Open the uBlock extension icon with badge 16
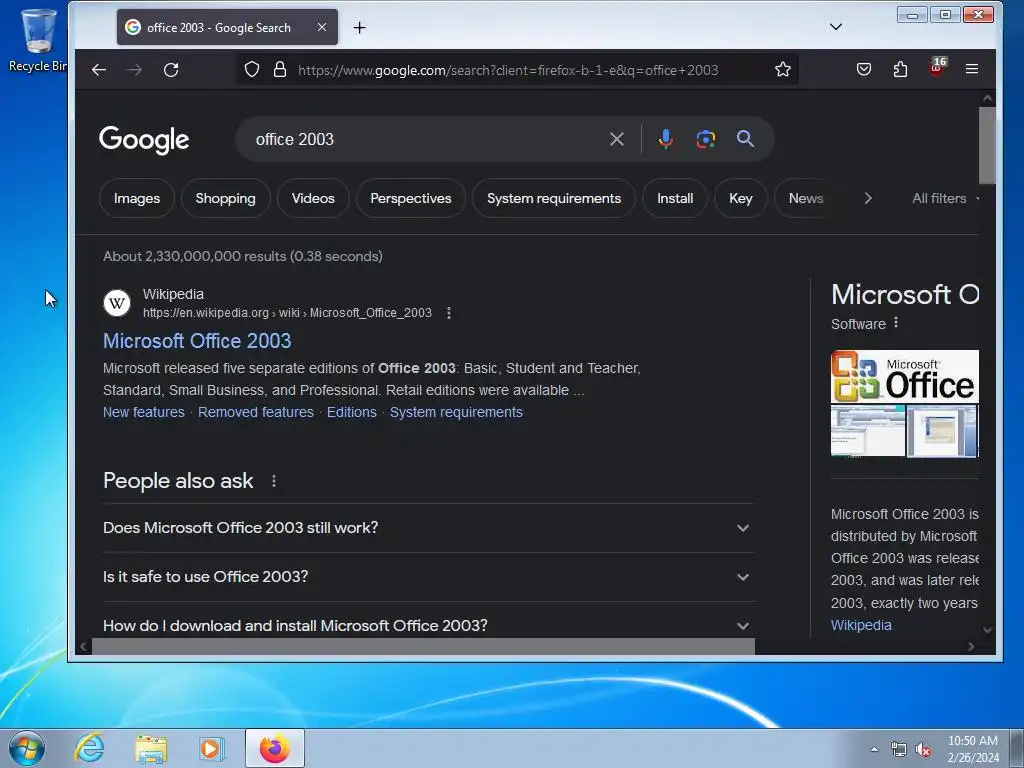1024x768 pixels. pyautogui.click(x=937, y=68)
